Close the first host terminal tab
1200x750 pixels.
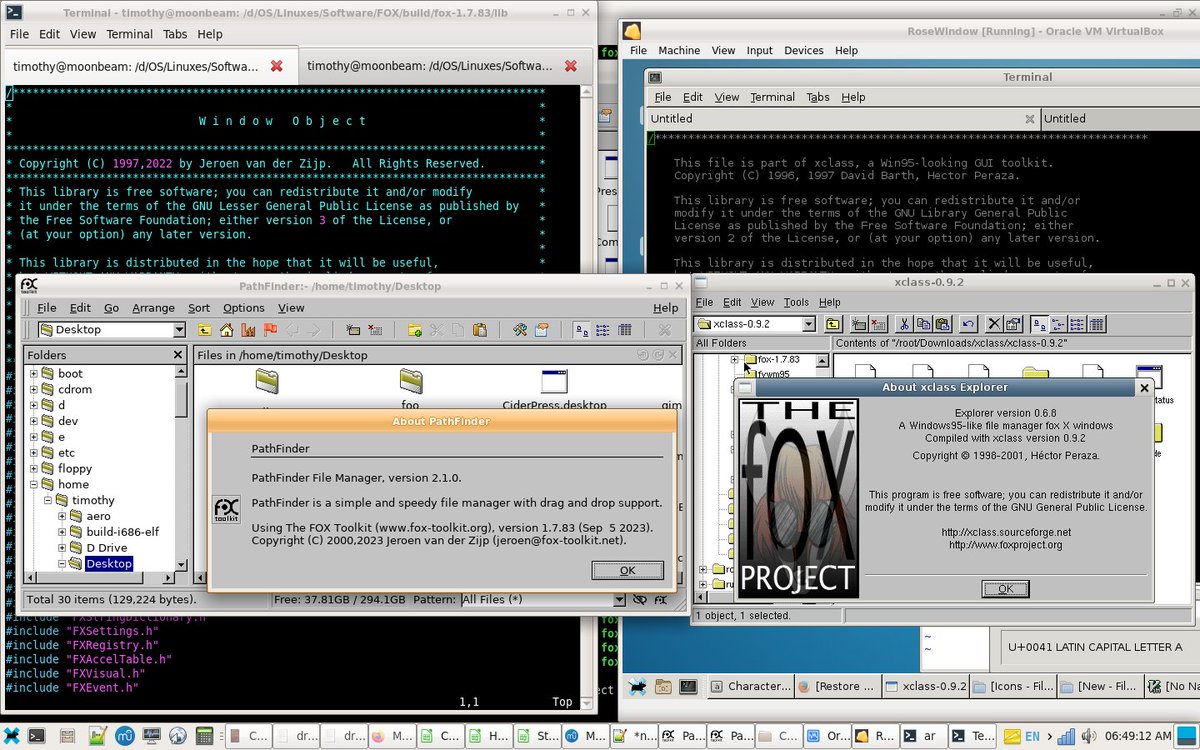tap(277, 66)
